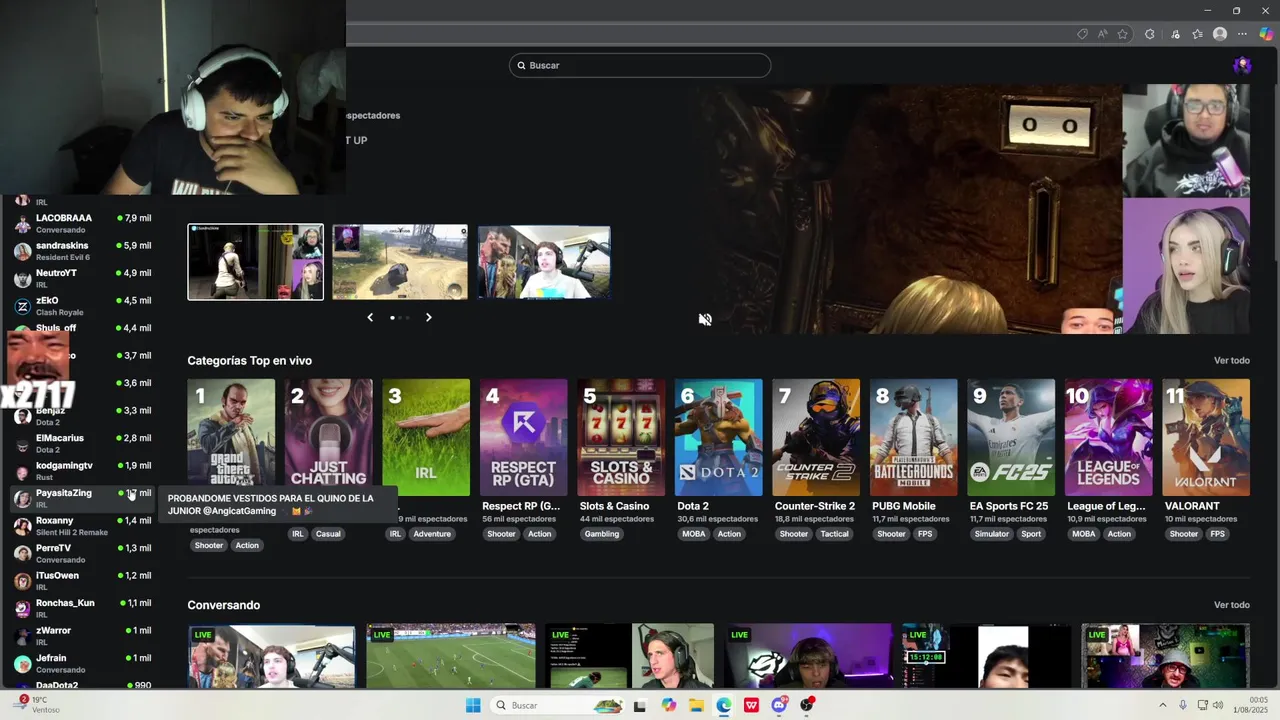Open Microsoft Edge from the taskbar
1280x720 pixels.
coord(724,705)
